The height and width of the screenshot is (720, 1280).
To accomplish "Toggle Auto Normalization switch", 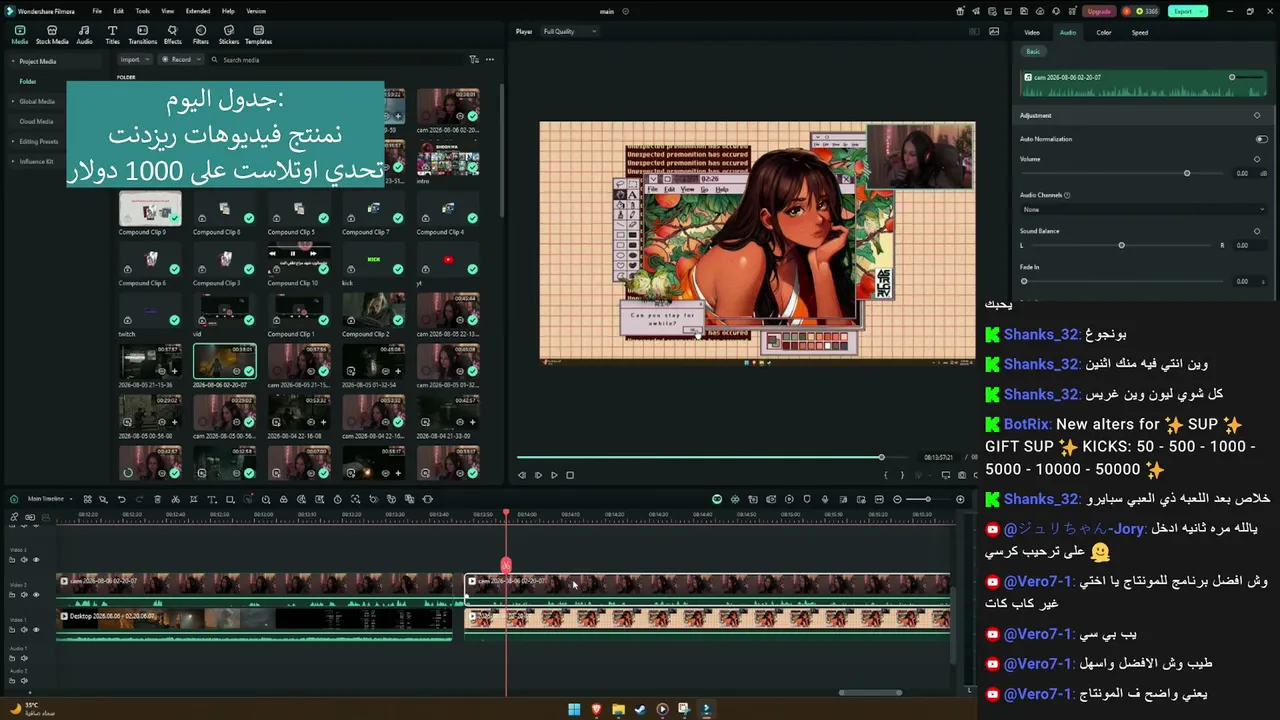I will tap(1261, 139).
